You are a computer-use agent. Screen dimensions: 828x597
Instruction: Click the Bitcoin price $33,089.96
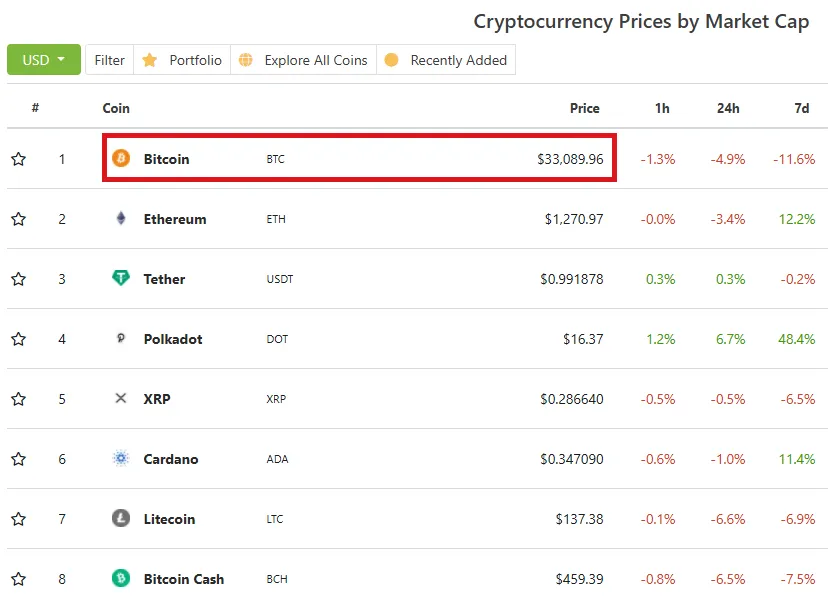tap(570, 159)
